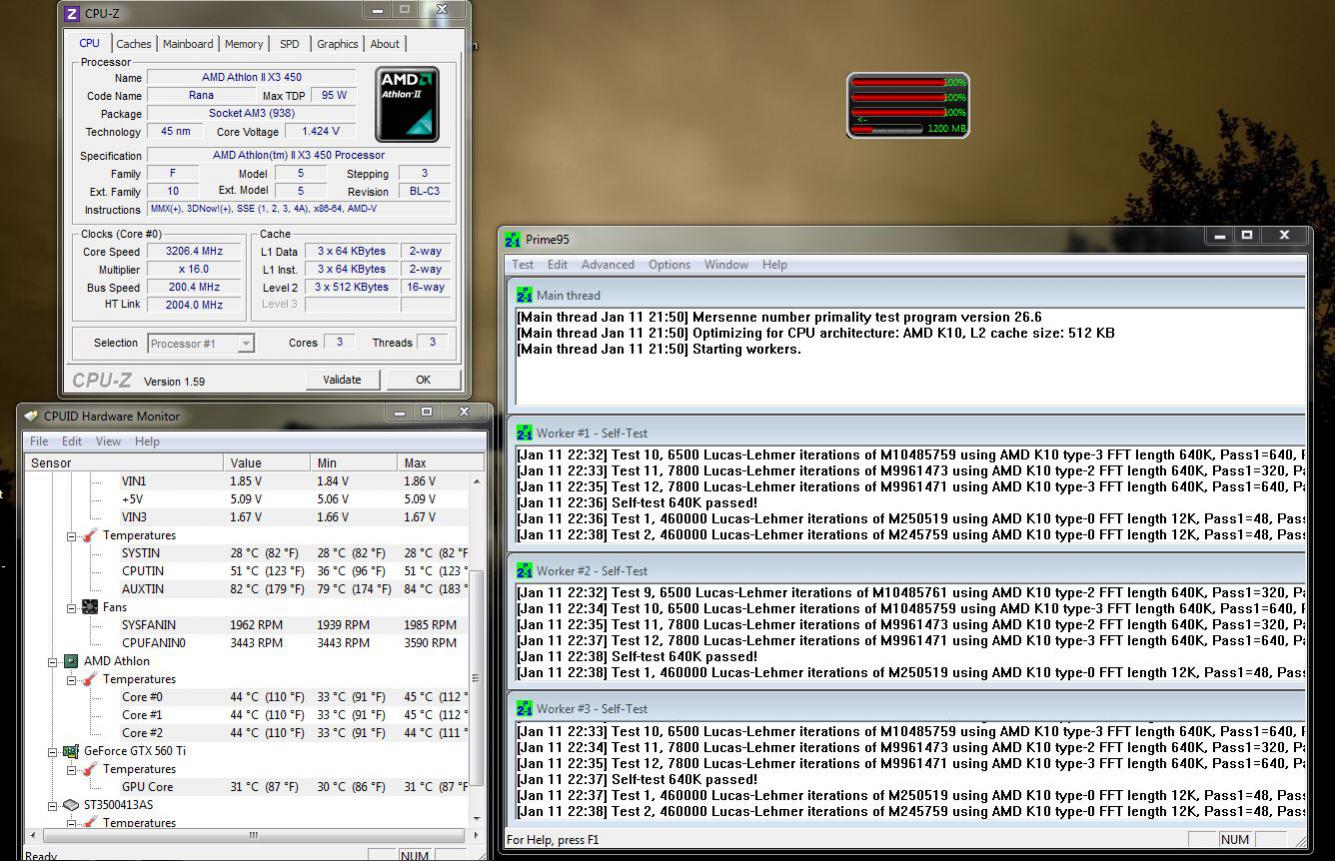Open the File menu in Hardware Monitor
Image resolution: width=1335 pixels, height=861 pixels.
39,441
